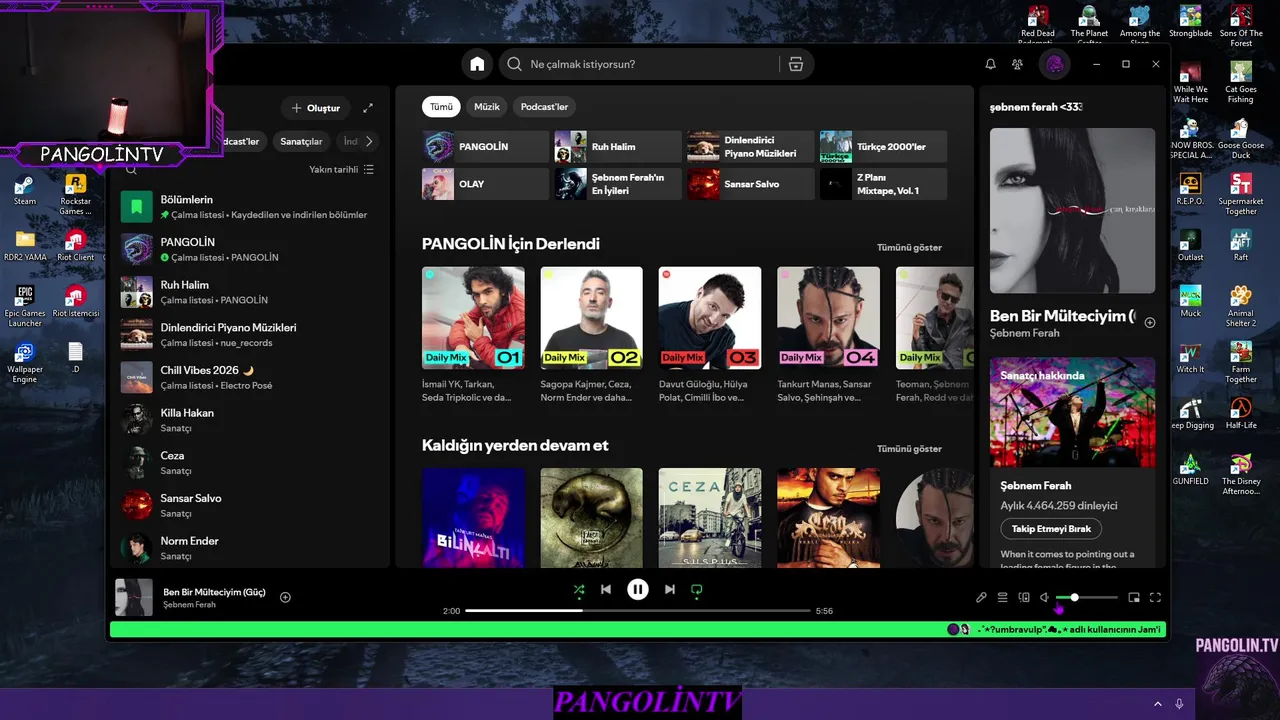Open the Steam desktop shortcut
The image size is (1280, 720).
[x=24, y=190]
